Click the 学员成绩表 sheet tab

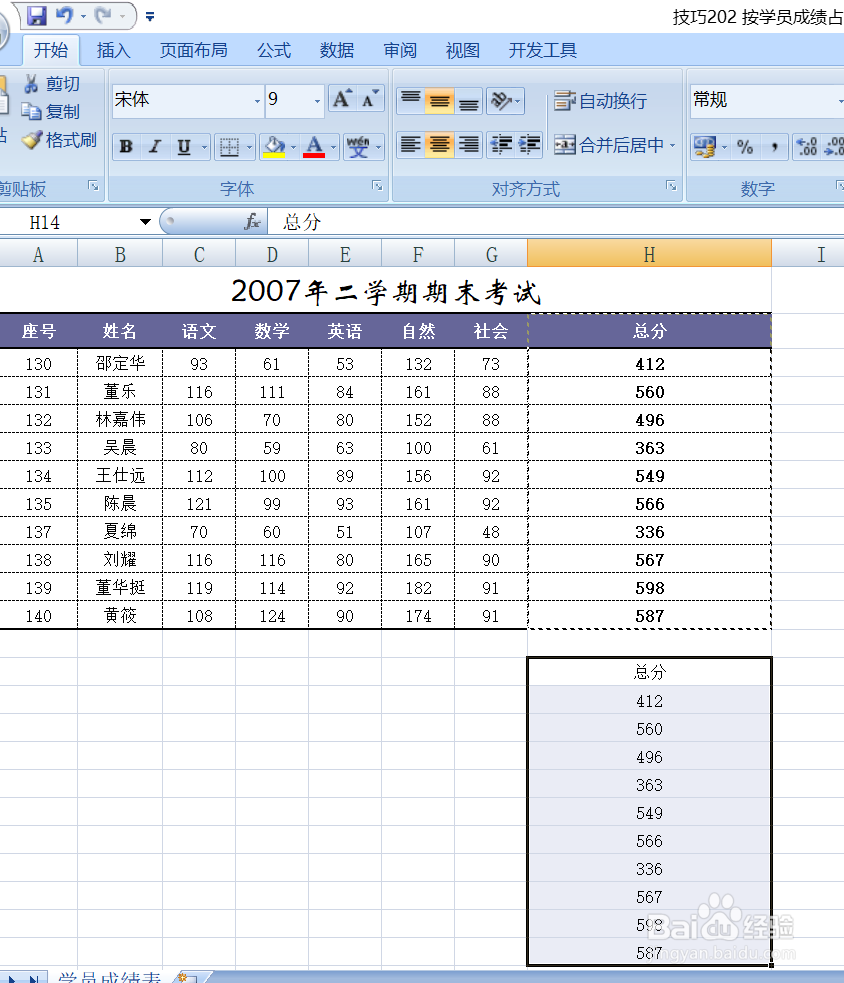pyautogui.click(x=109, y=977)
